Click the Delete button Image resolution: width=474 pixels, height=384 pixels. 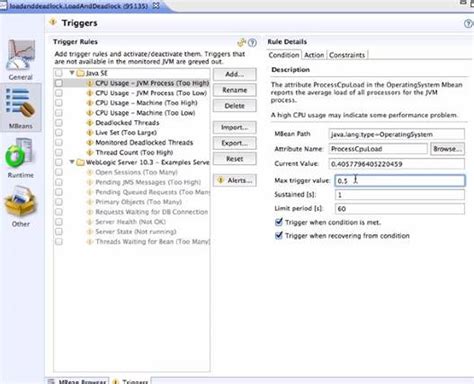(235, 106)
